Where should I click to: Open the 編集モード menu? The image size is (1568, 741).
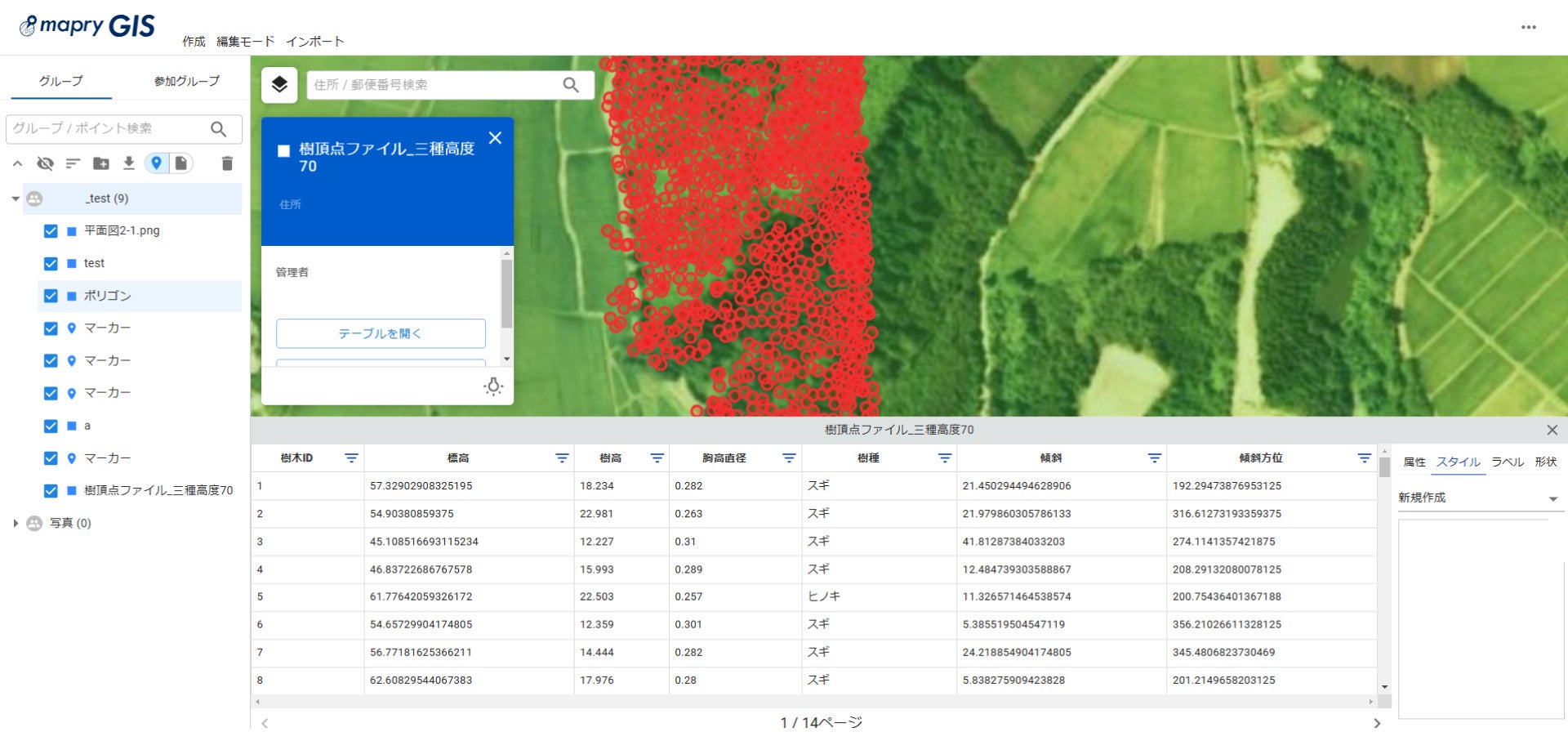pyautogui.click(x=245, y=42)
